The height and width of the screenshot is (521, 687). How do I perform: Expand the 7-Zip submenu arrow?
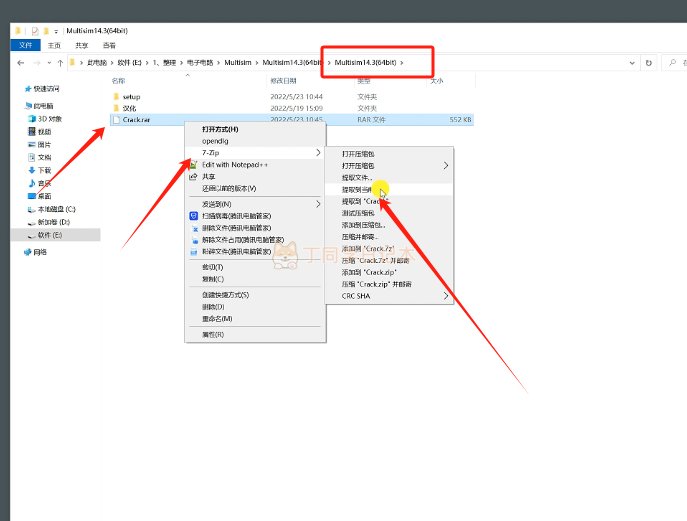point(318,152)
